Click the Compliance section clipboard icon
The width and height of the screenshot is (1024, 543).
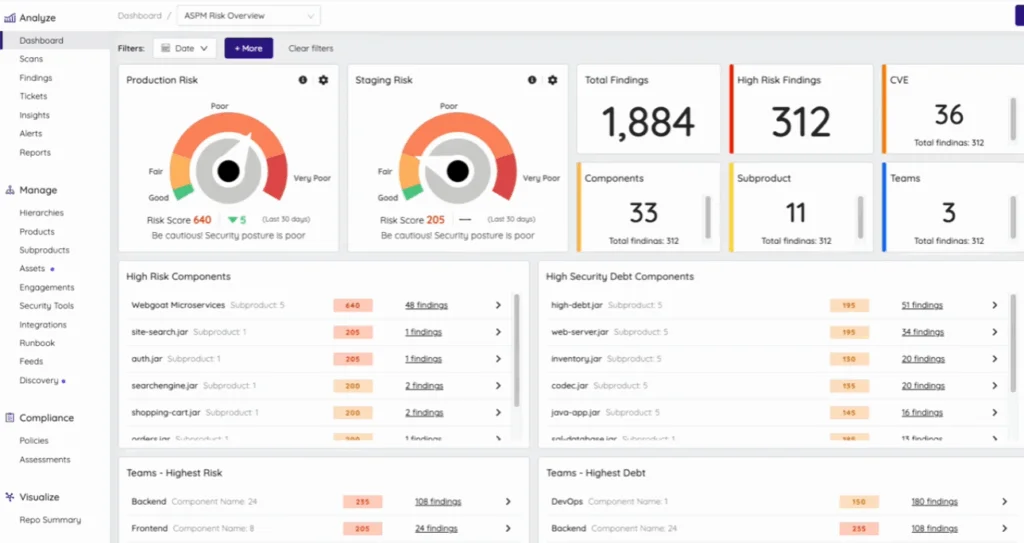[10, 418]
